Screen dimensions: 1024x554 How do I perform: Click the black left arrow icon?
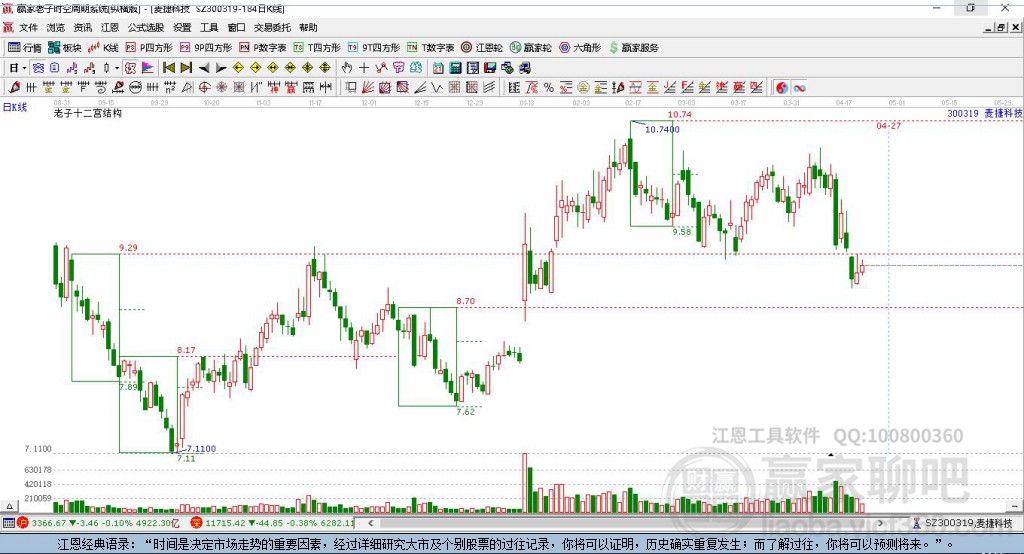204,67
